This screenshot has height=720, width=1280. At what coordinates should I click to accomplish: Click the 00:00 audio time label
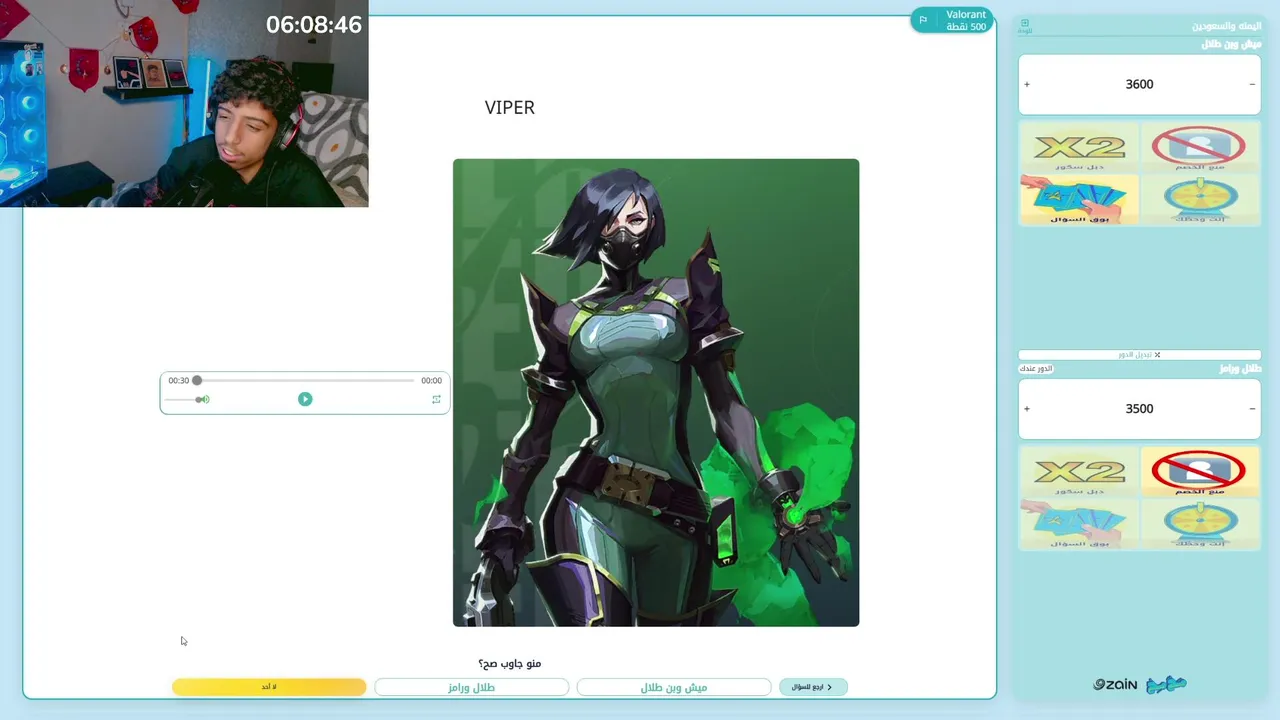click(x=431, y=380)
